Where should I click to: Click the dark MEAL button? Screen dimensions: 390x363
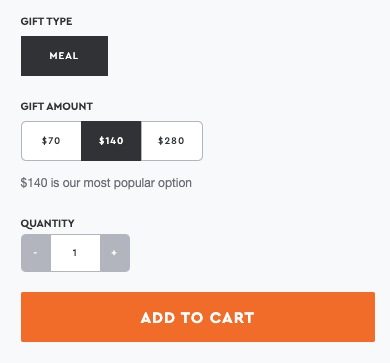click(64, 56)
